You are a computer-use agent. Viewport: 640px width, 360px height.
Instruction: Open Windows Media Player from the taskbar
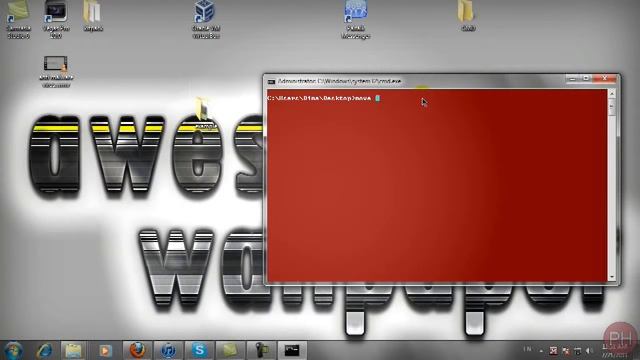[105, 350]
